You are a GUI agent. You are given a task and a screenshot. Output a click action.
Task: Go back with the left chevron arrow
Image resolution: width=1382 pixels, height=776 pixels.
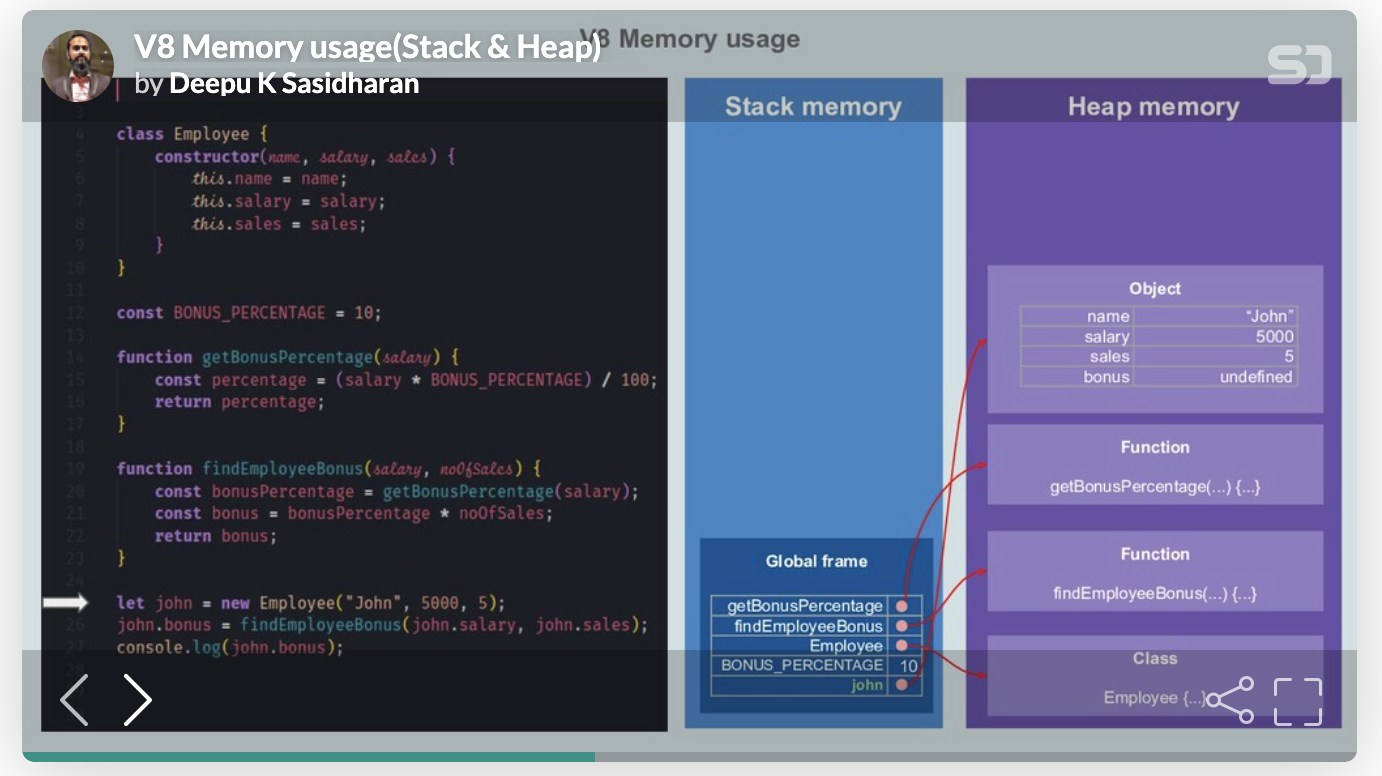(74, 701)
